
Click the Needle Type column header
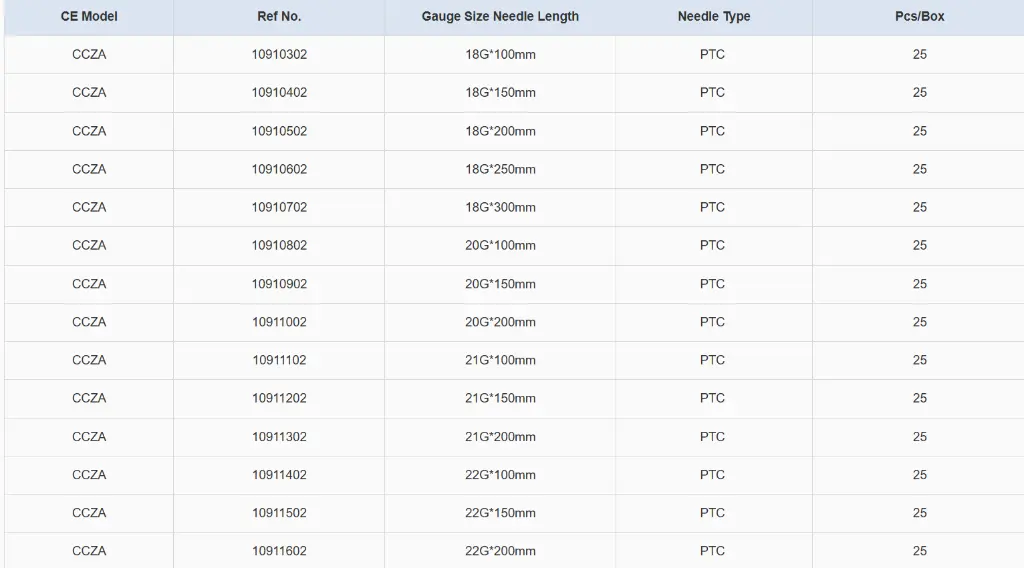click(713, 17)
